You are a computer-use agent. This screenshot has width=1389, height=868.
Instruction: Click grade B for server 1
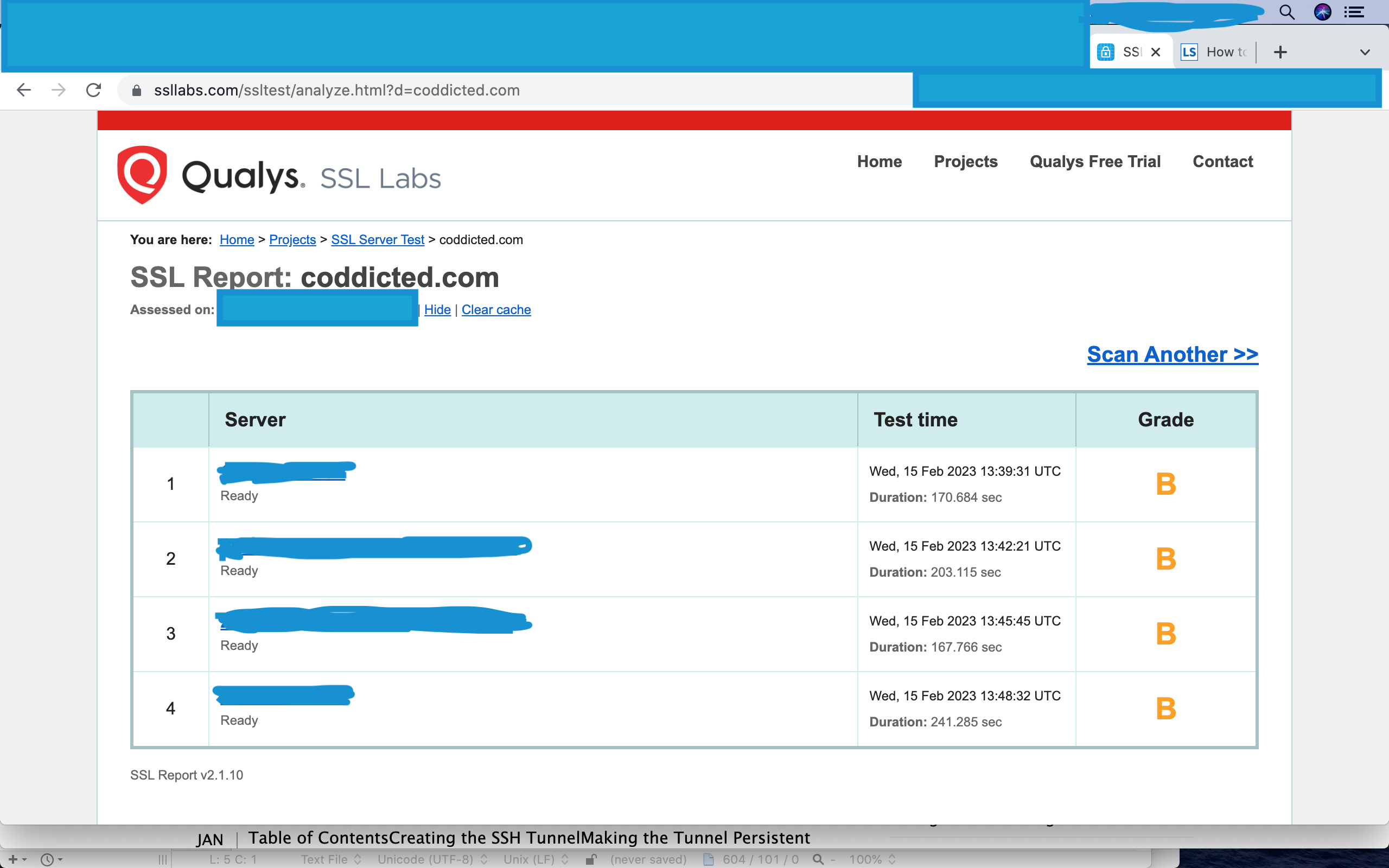click(1165, 484)
